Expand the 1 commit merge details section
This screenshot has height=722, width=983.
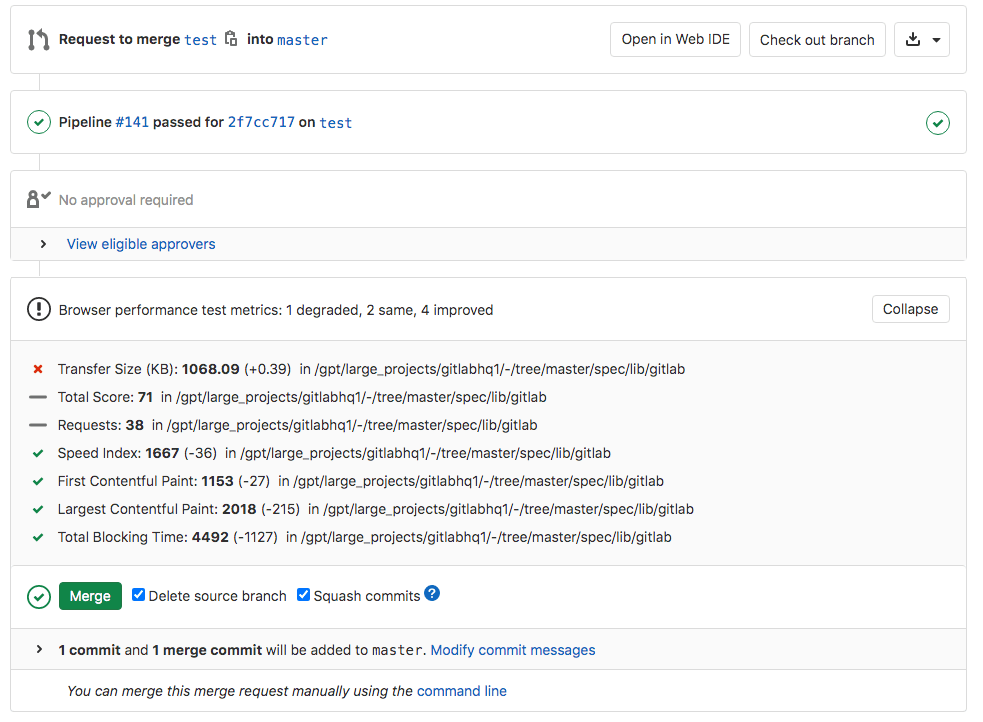click(x=39, y=649)
